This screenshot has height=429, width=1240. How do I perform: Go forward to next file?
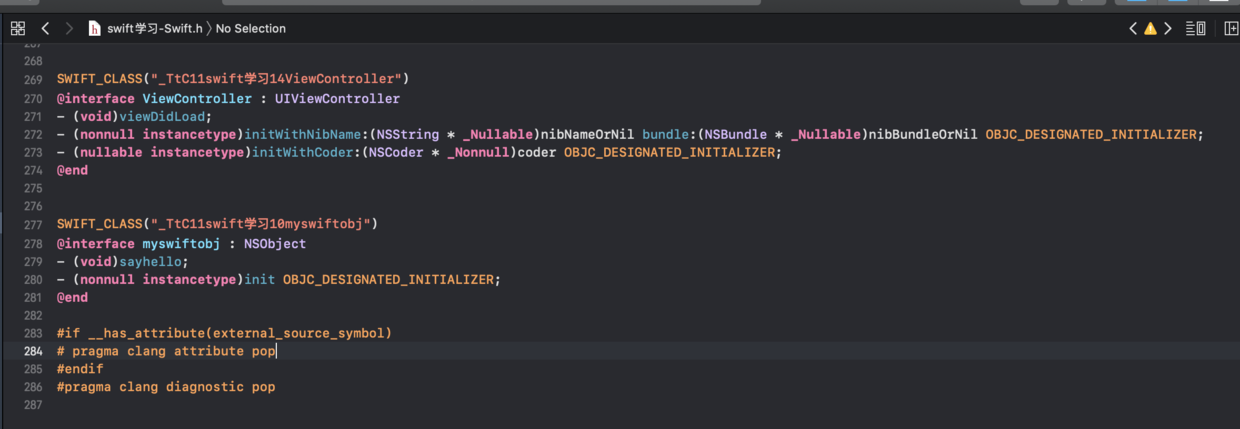(x=69, y=28)
